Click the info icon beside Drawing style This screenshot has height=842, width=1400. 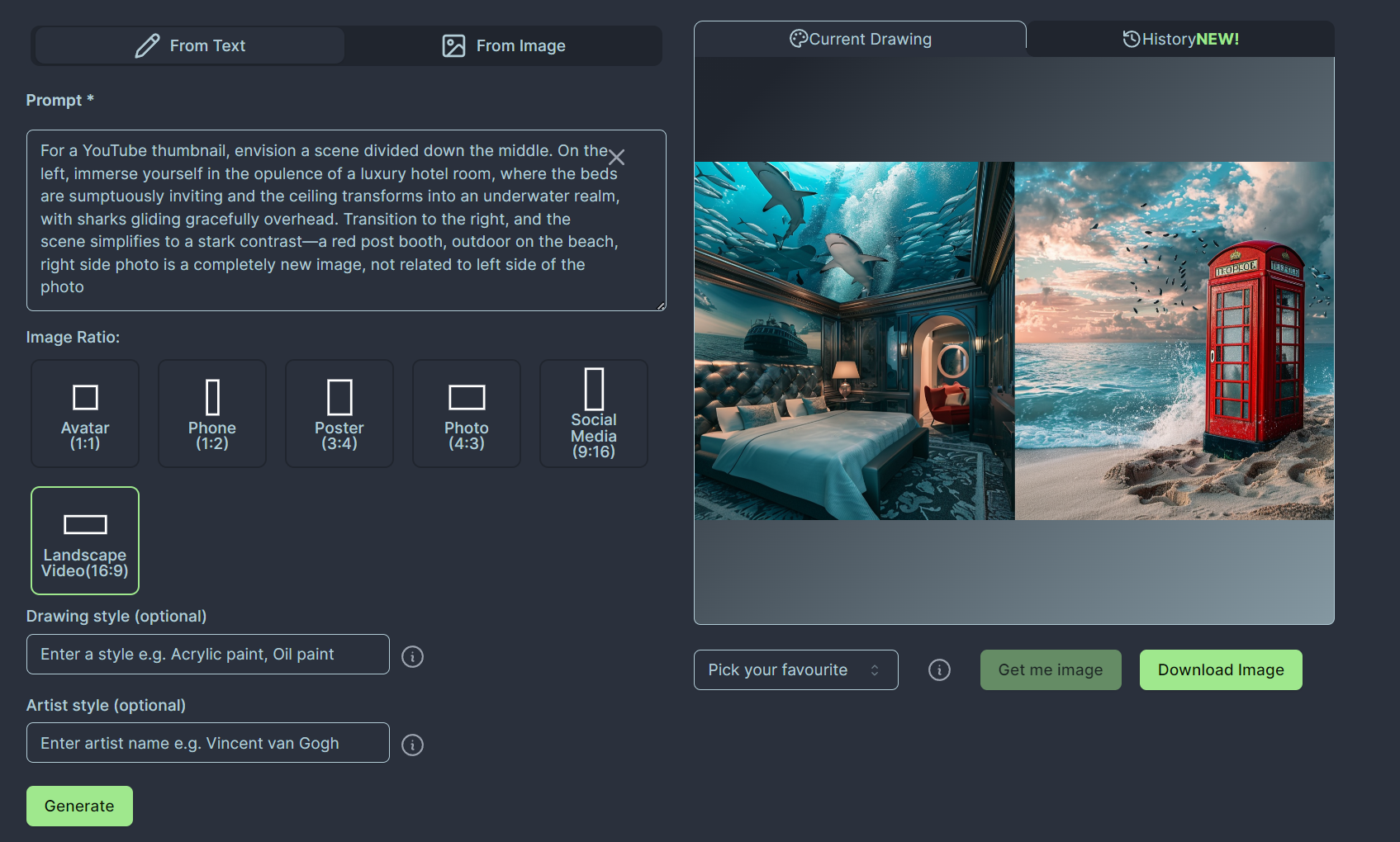pos(412,656)
